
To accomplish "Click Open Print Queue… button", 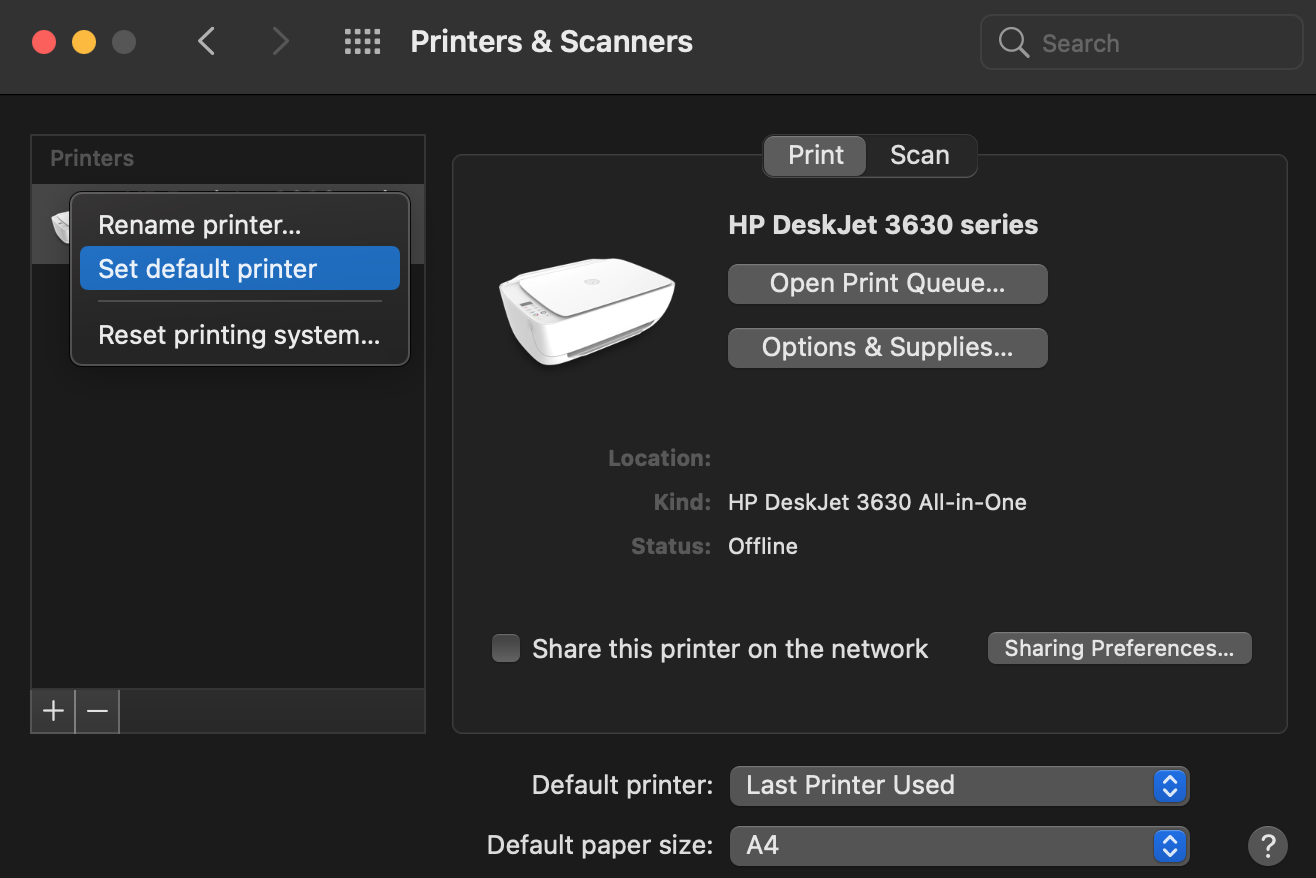I will coord(888,284).
